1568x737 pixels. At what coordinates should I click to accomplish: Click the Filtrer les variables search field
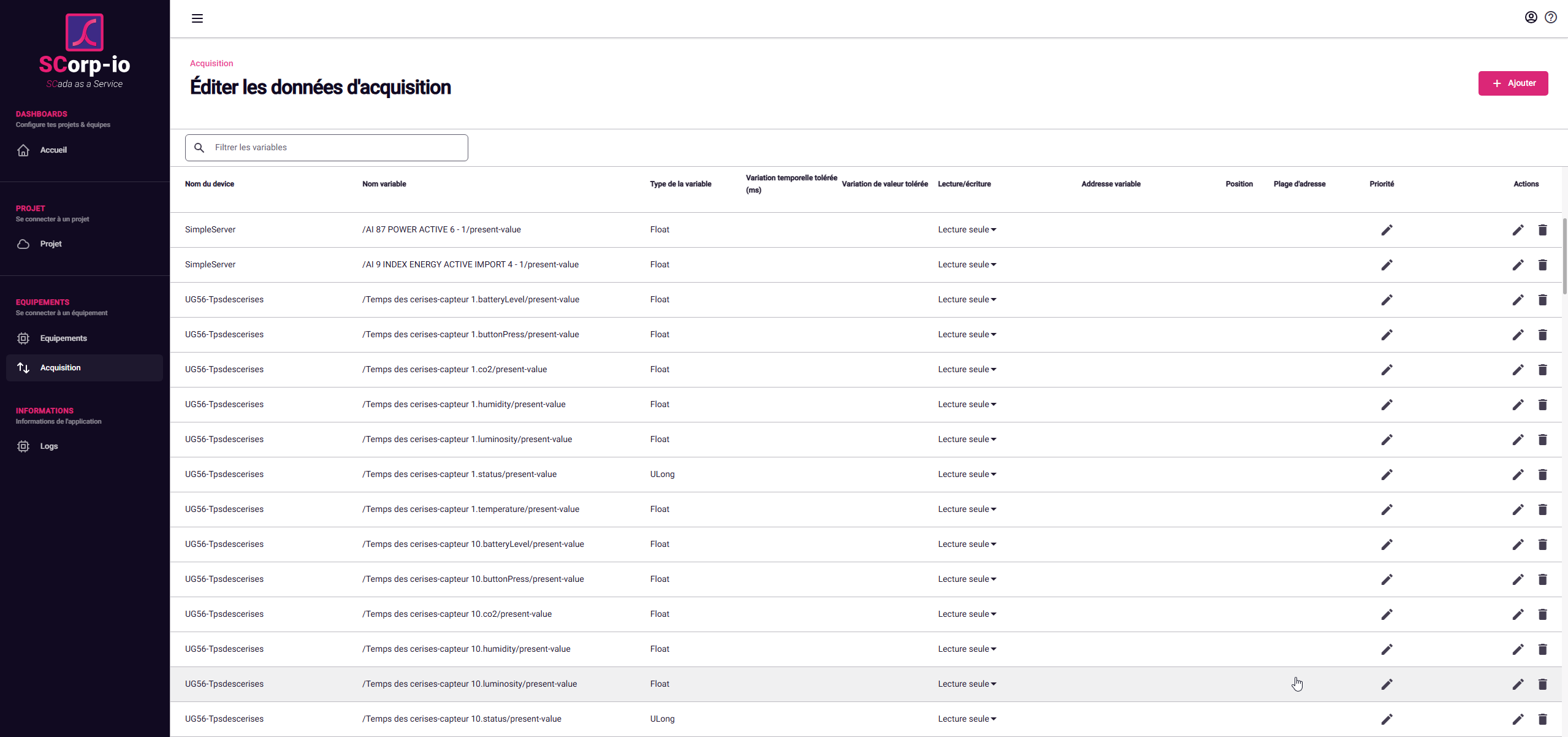337,148
